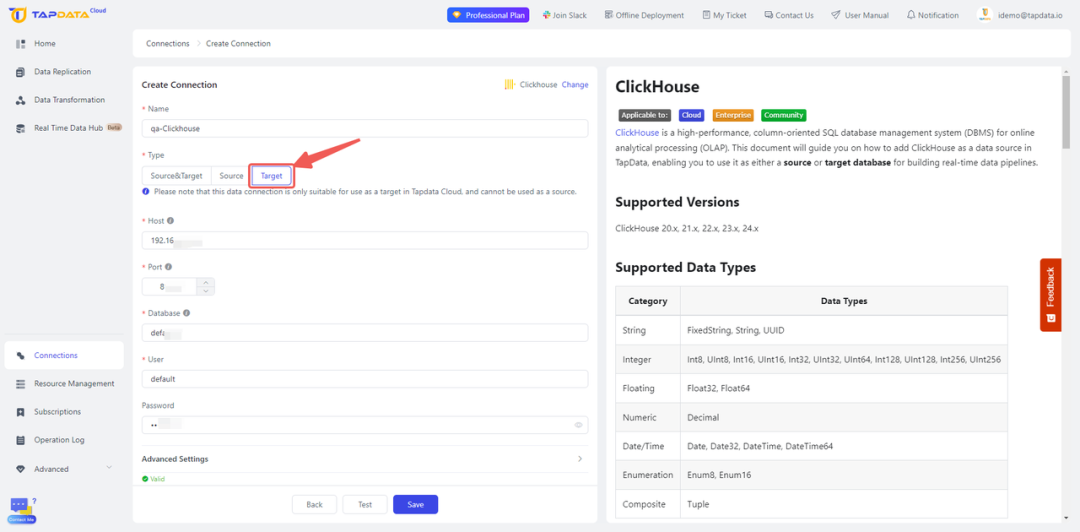Image resolution: width=1080 pixels, height=532 pixels.
Task: Click the Save button
Action: (415, 504)
